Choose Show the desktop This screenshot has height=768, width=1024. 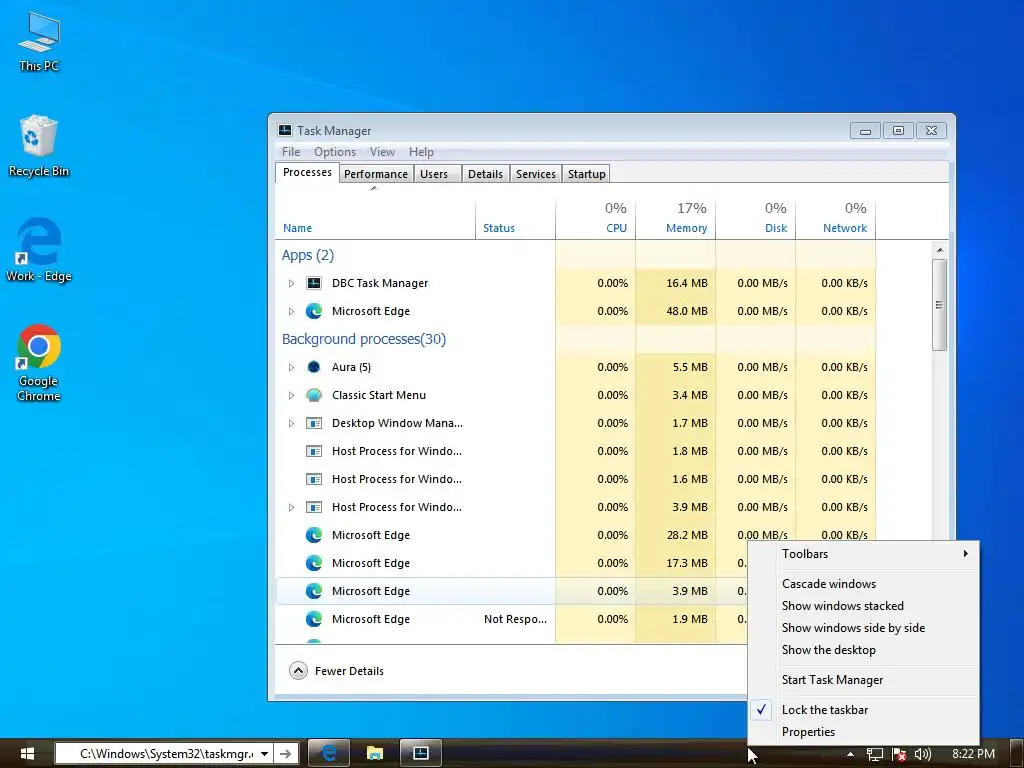point(863,650)
